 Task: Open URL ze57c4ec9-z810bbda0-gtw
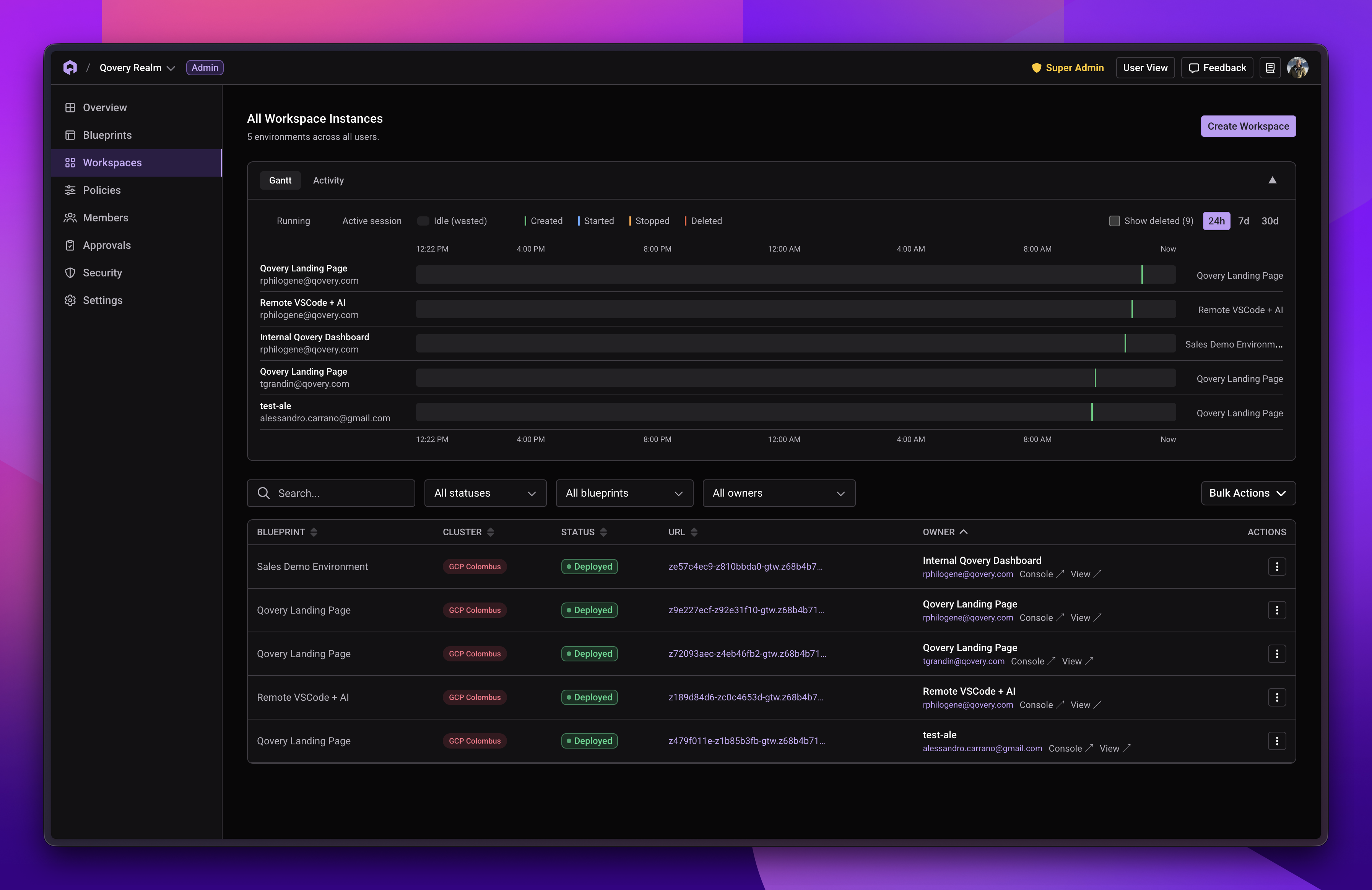[745, 567]
